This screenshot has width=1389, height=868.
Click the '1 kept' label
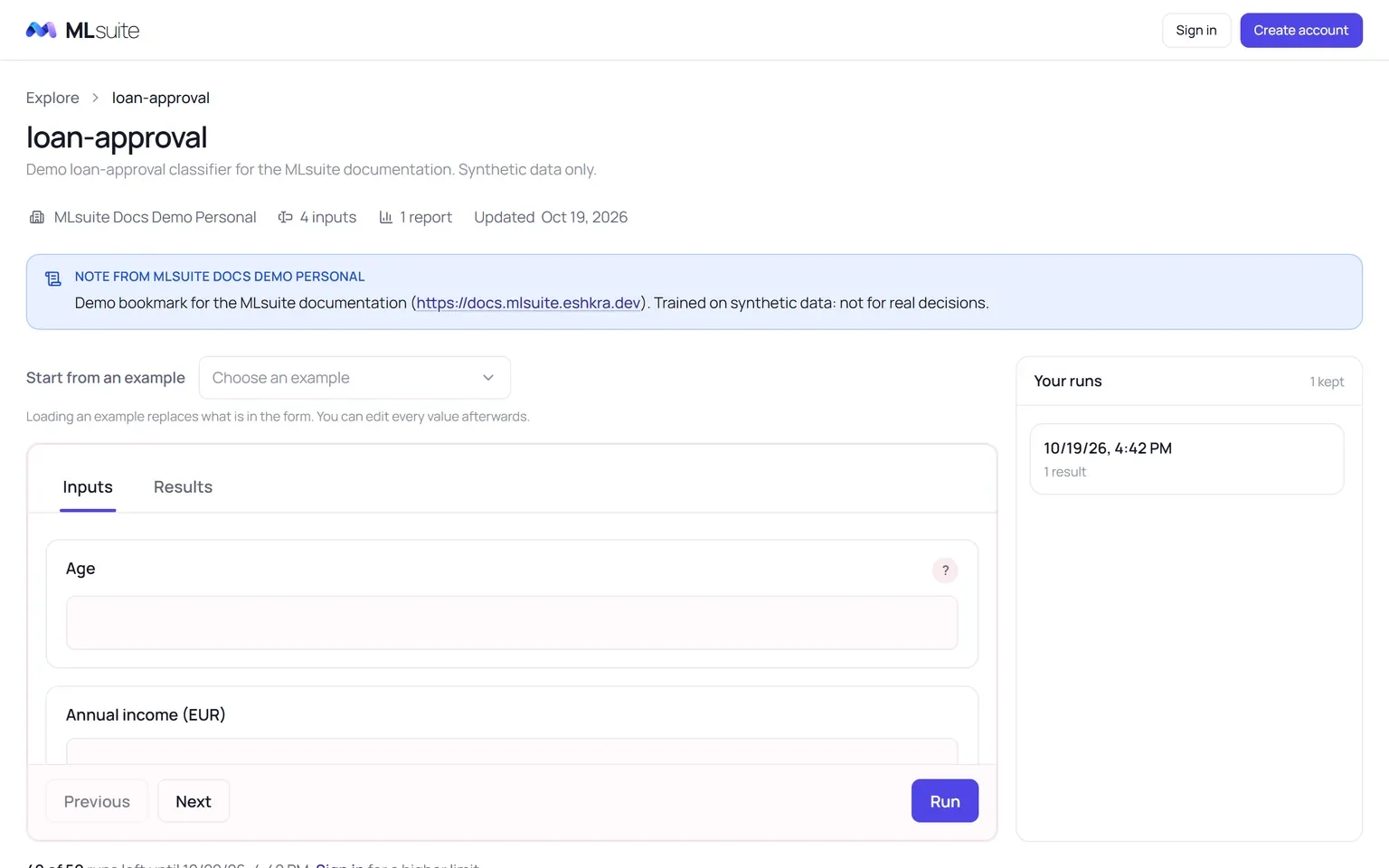(x=1327, y=382)
